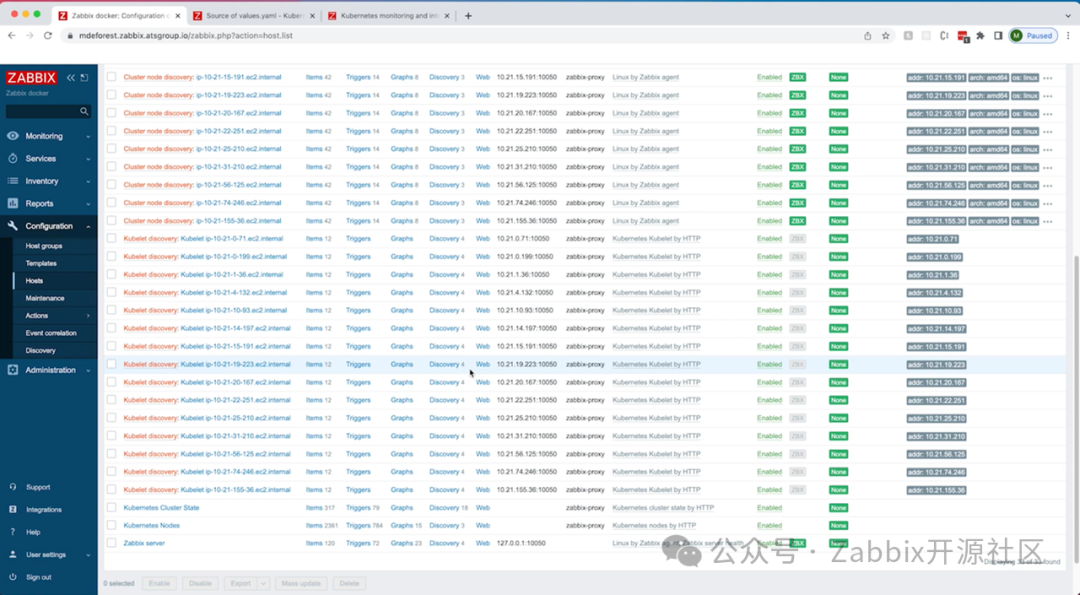Screen dimensions: 1080x595
Task: Expand the Services menu section
Action: (x=88, y=159)
